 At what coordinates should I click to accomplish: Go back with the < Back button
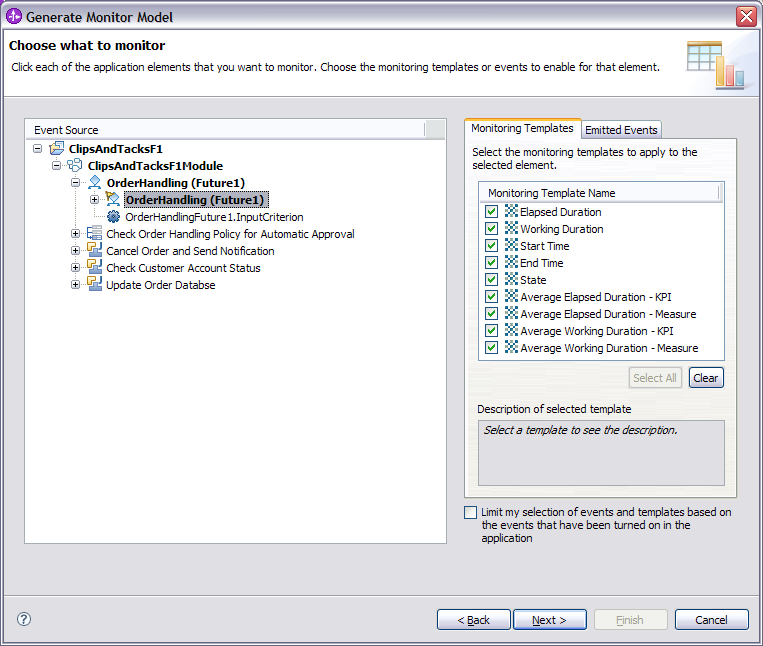tap(473, 620)
